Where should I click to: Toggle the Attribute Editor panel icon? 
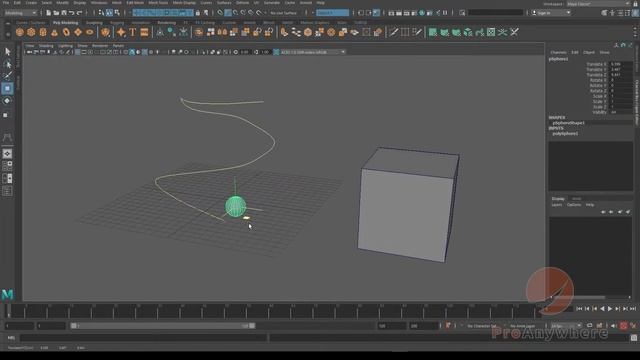click(x=620, y=13)
